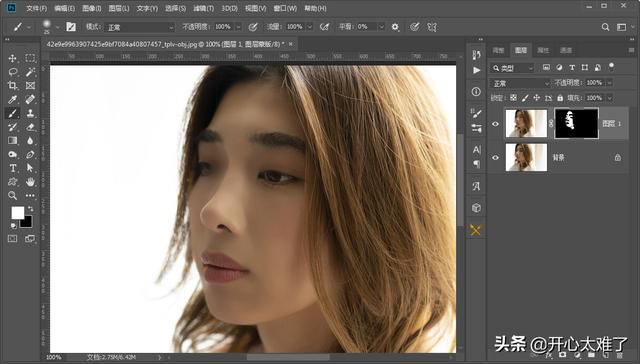Screen dimensions: 640x364
Task: Hide the 背景 layer visibility
Action: pos(496,158)
